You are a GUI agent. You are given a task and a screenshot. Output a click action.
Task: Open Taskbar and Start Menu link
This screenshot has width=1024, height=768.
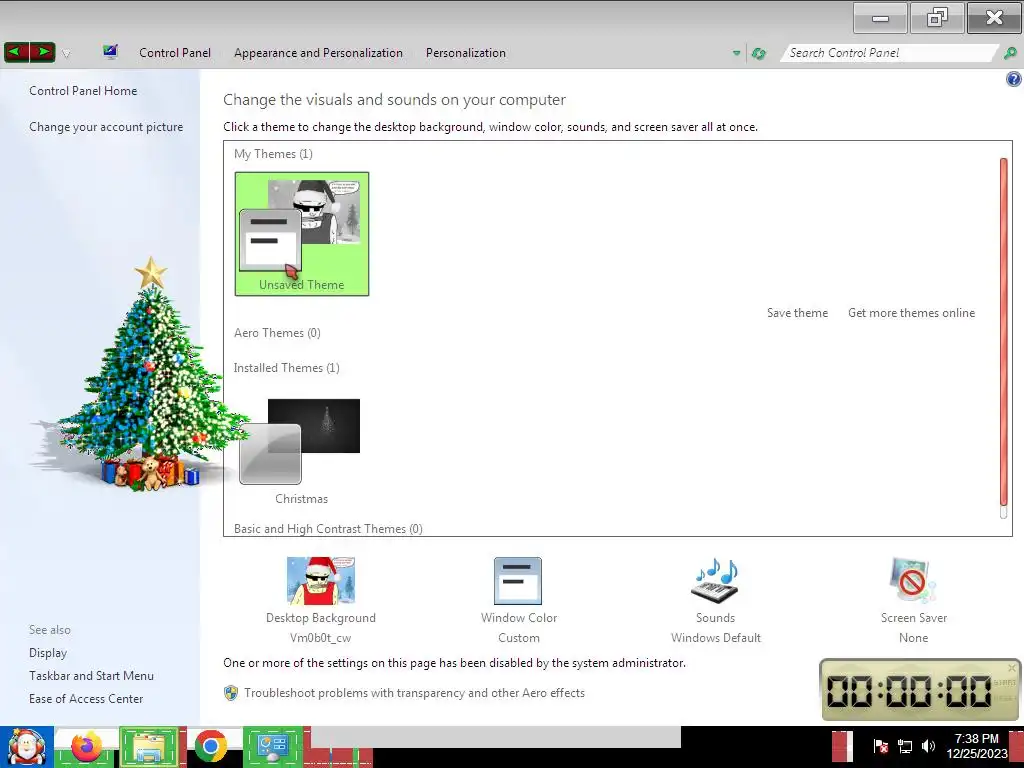tap(91, 676)
